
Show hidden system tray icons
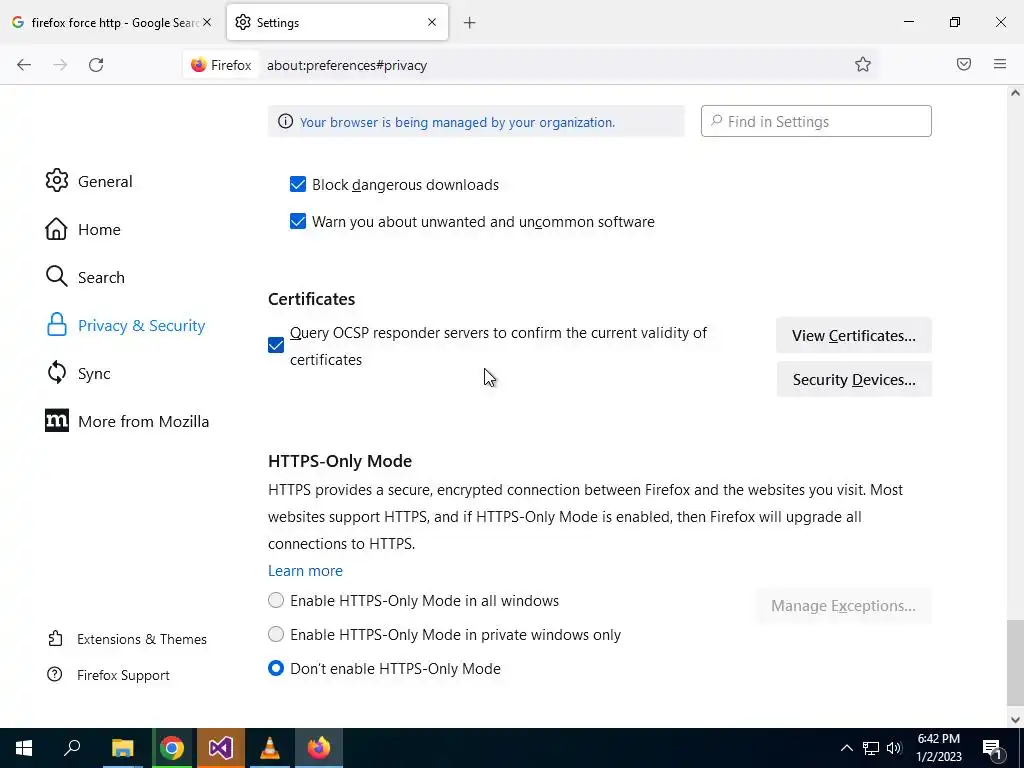(x=846, y=748)
